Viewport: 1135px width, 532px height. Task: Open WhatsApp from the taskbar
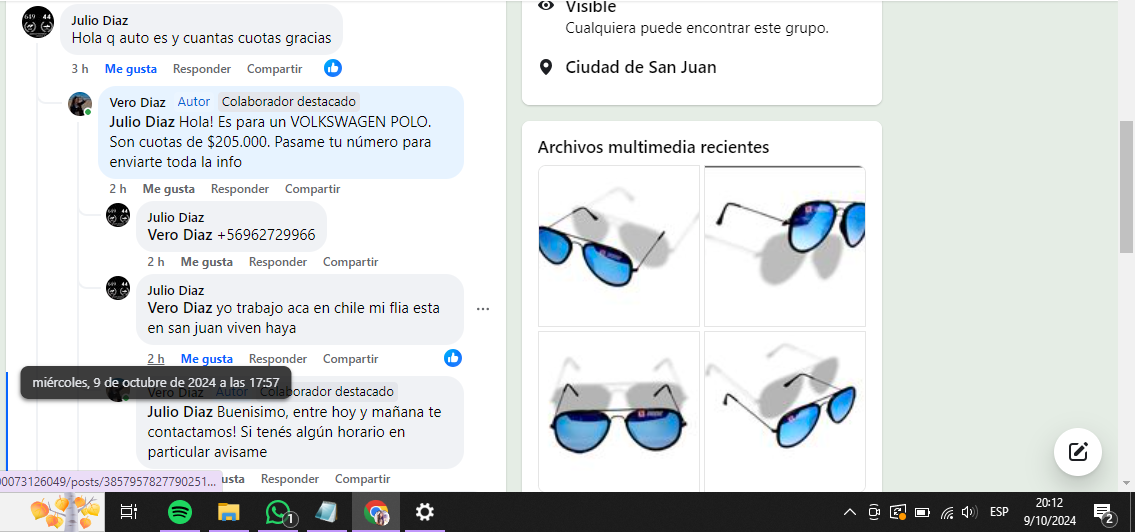pos(278,512)
